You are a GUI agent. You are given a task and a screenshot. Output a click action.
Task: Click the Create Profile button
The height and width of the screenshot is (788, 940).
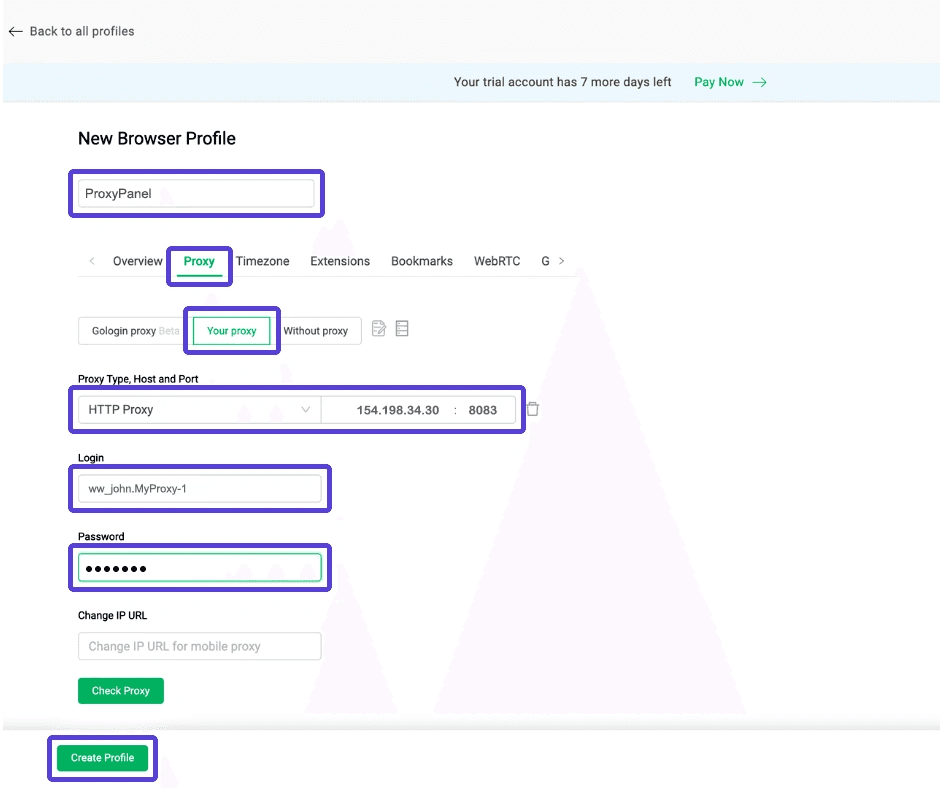102,758
